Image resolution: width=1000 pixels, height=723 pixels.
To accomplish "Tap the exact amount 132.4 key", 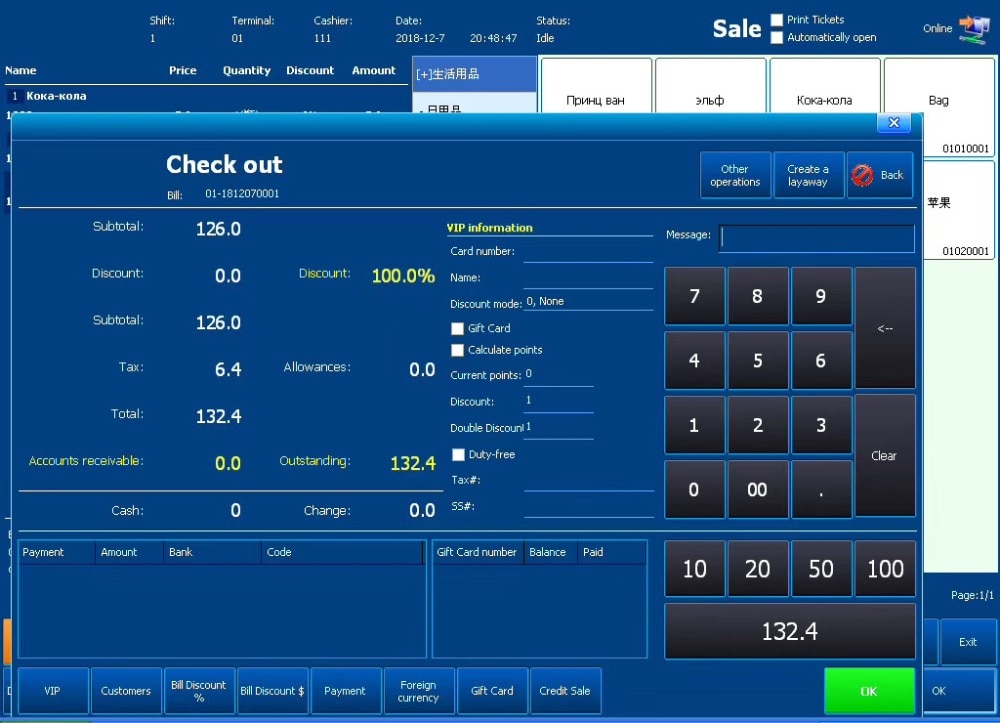I will (x=790, y=631).
